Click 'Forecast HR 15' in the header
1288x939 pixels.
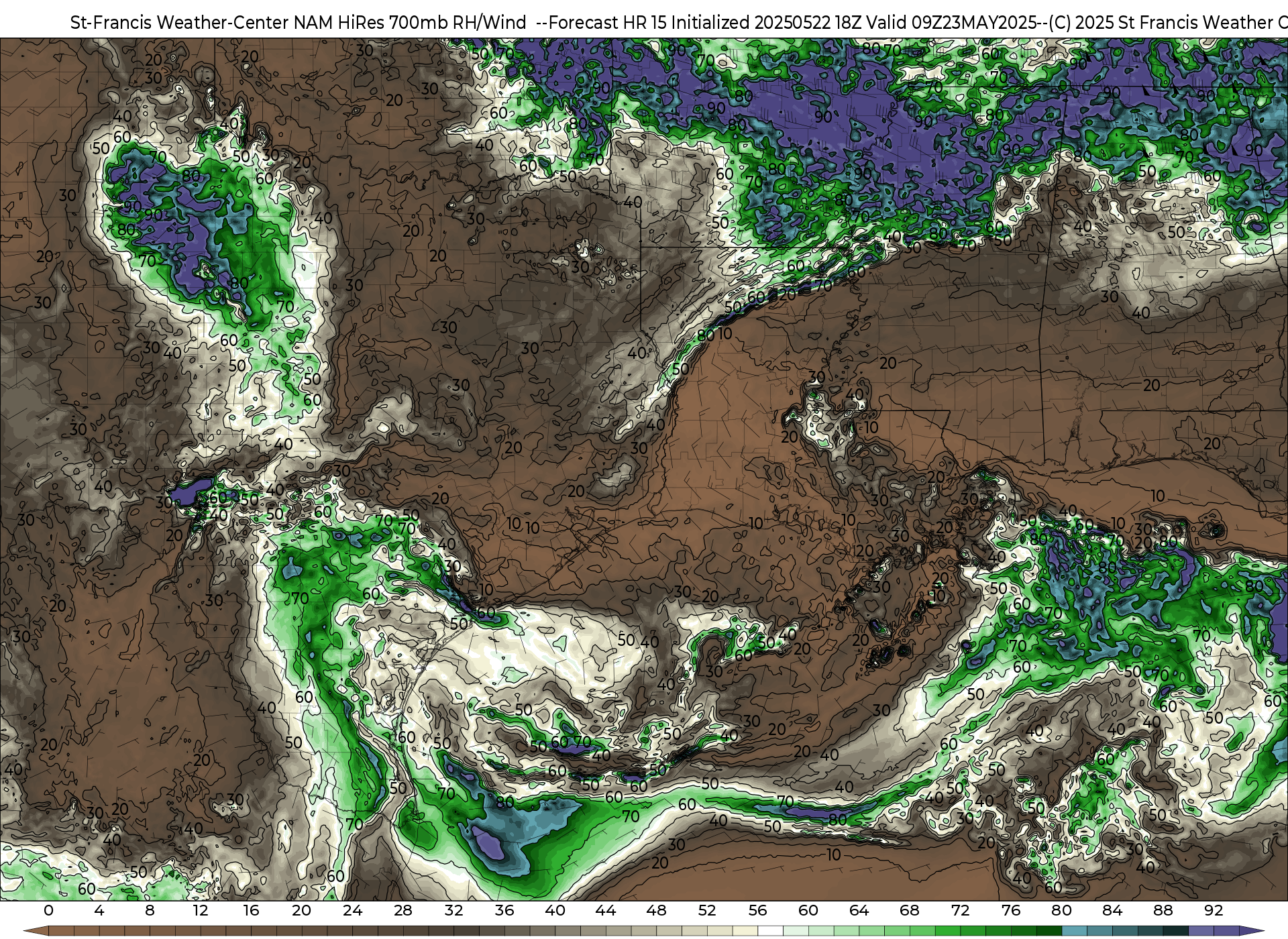tap(608, 23)
